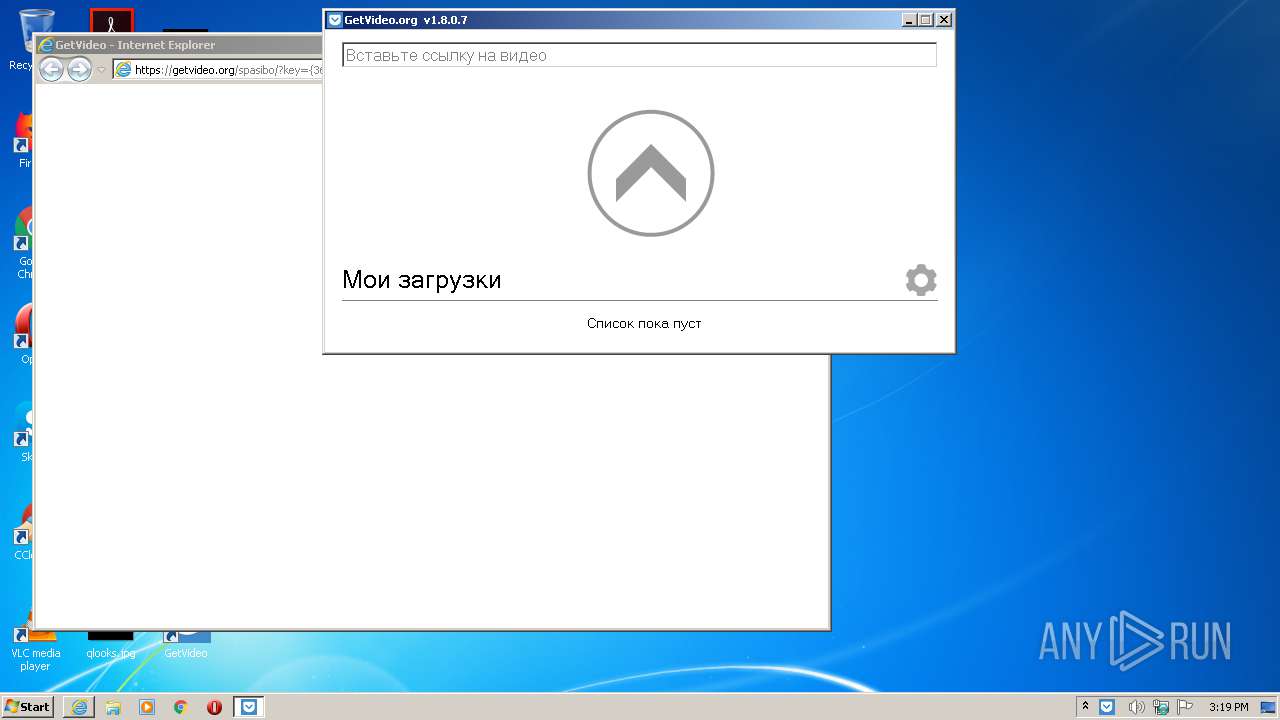Viewport: 1280px width, 720px height.
Task: Click the large upward chevron circle icon
Action: [x=651, y=173]
